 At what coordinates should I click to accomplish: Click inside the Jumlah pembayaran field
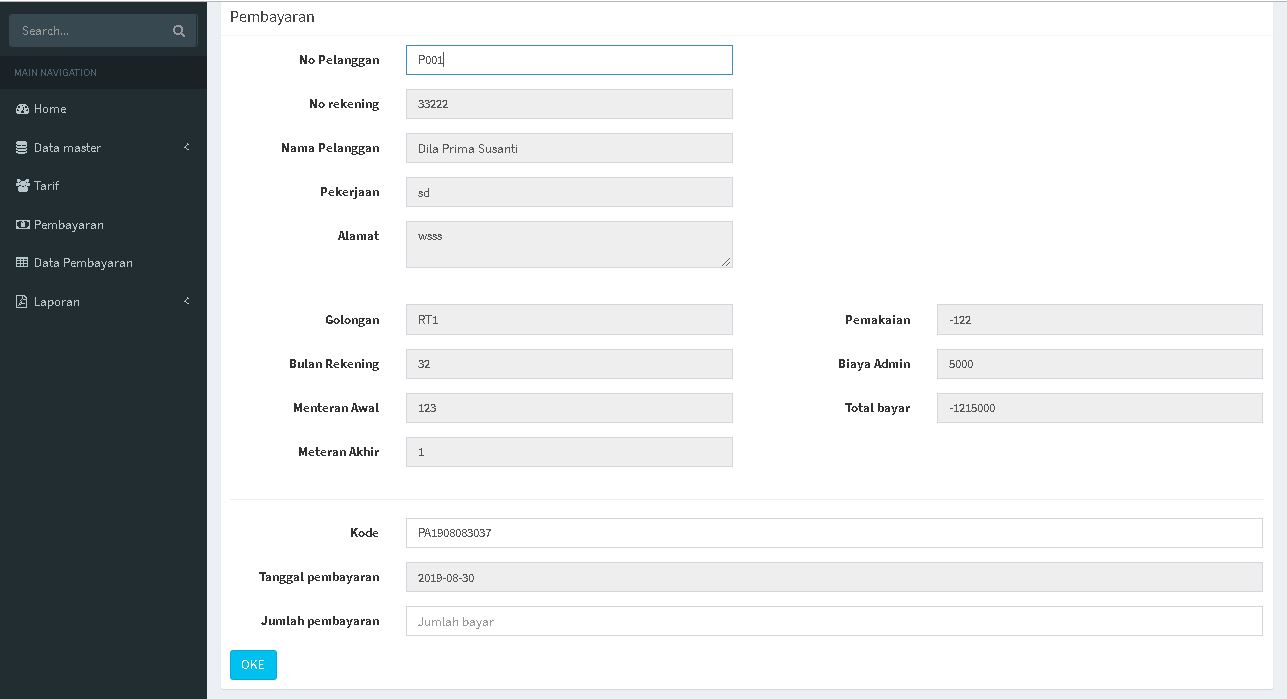pyautogui.click(x=835, y=620)
